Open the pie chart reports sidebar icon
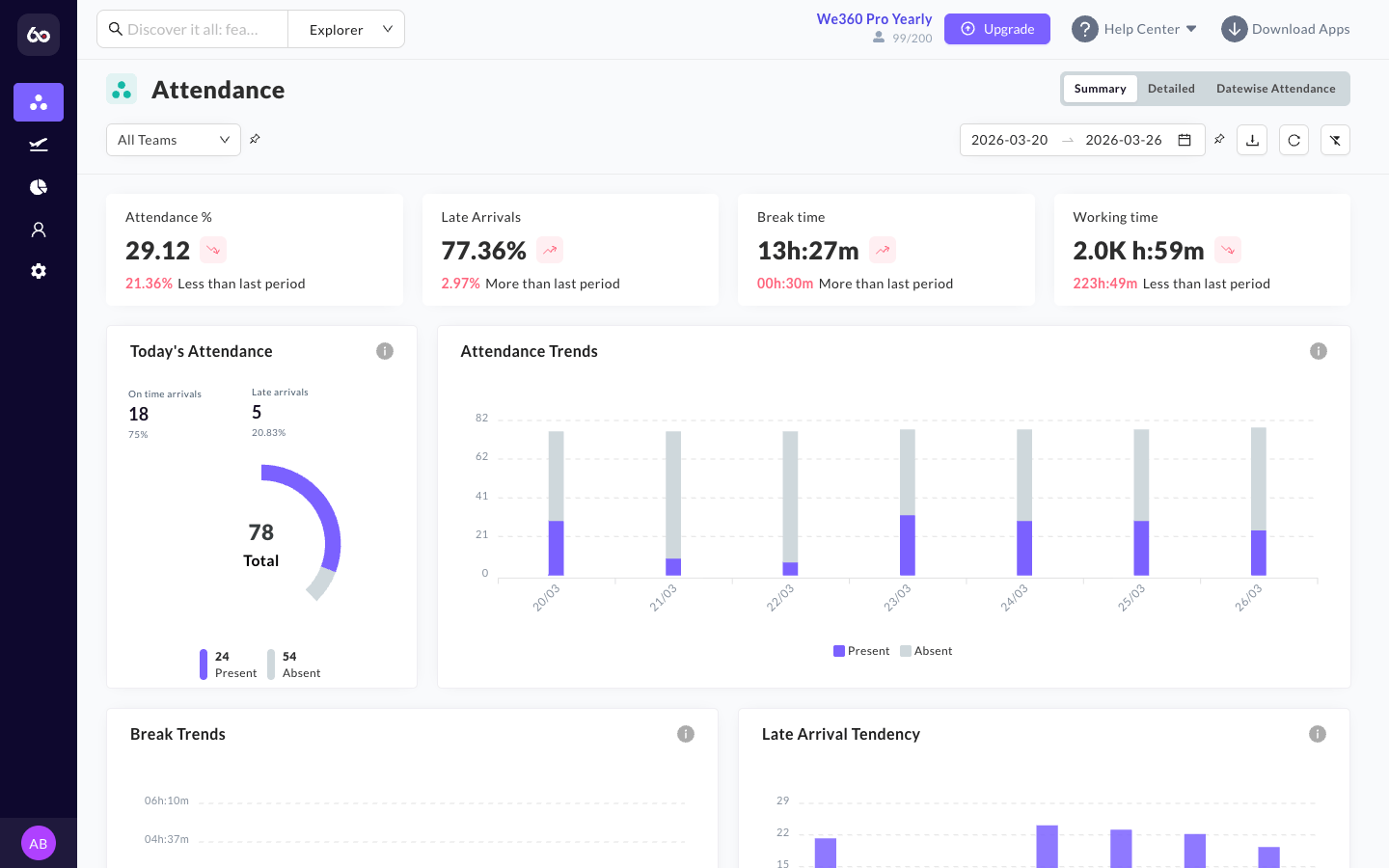Image resolution: width=1389 pixels, height=868 pixels. pyautogui.click(x=39, y=187)
